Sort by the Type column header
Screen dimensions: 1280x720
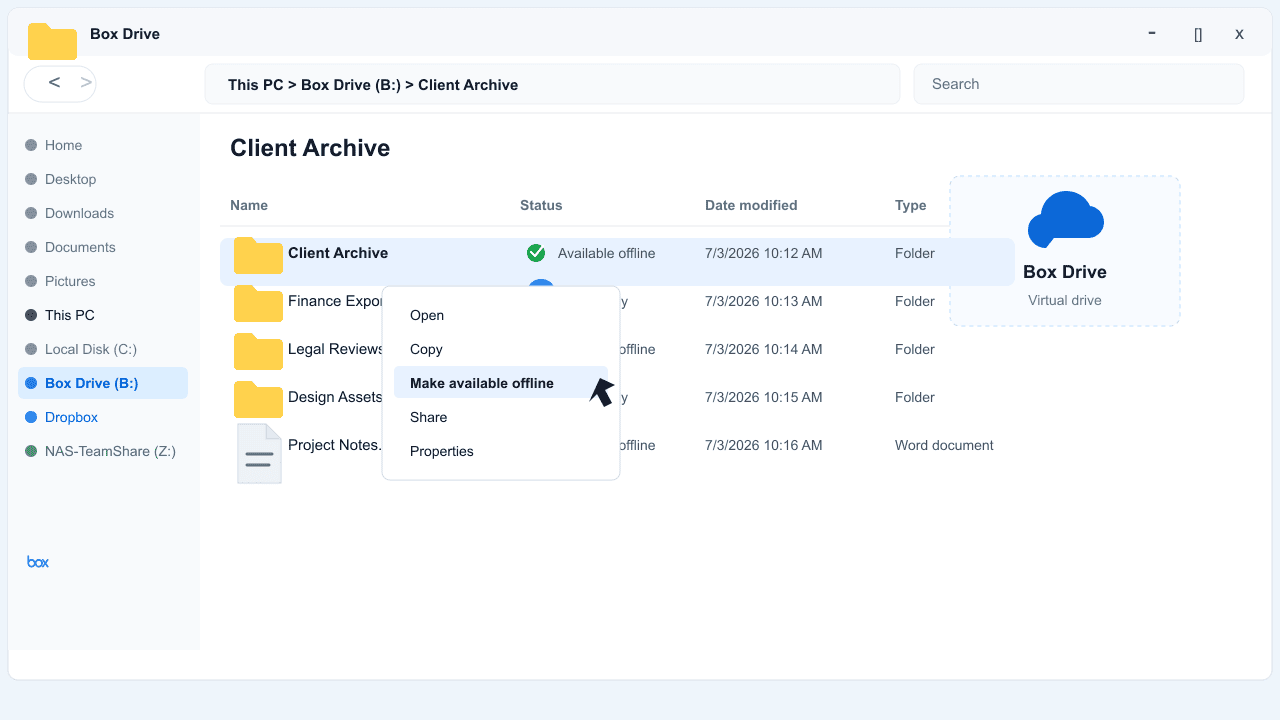pos(911,205)
